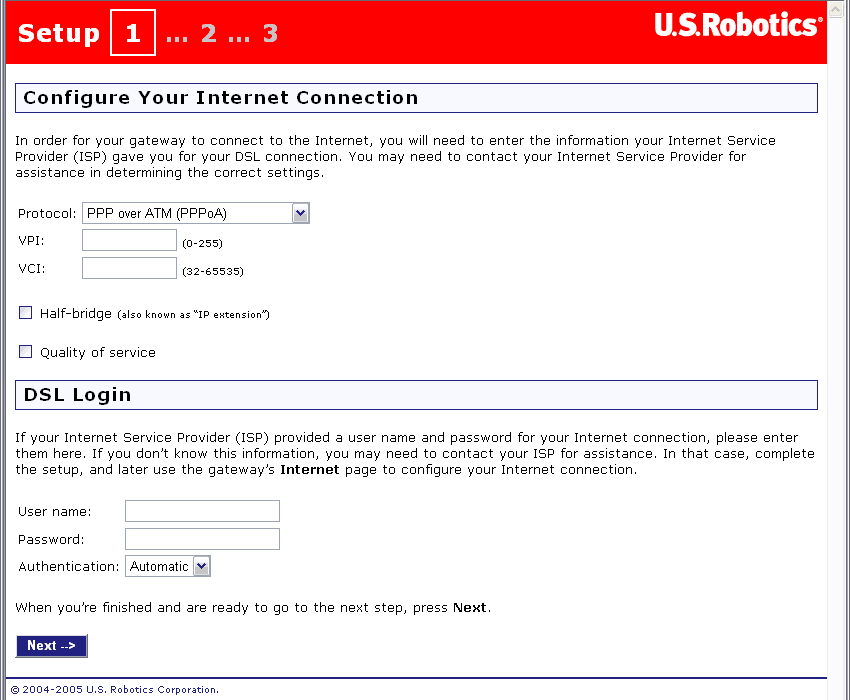Click the 'VPI:' label
Image resolution: width=850 pixels, height=700 pixels.
click(x=31, y=241)
